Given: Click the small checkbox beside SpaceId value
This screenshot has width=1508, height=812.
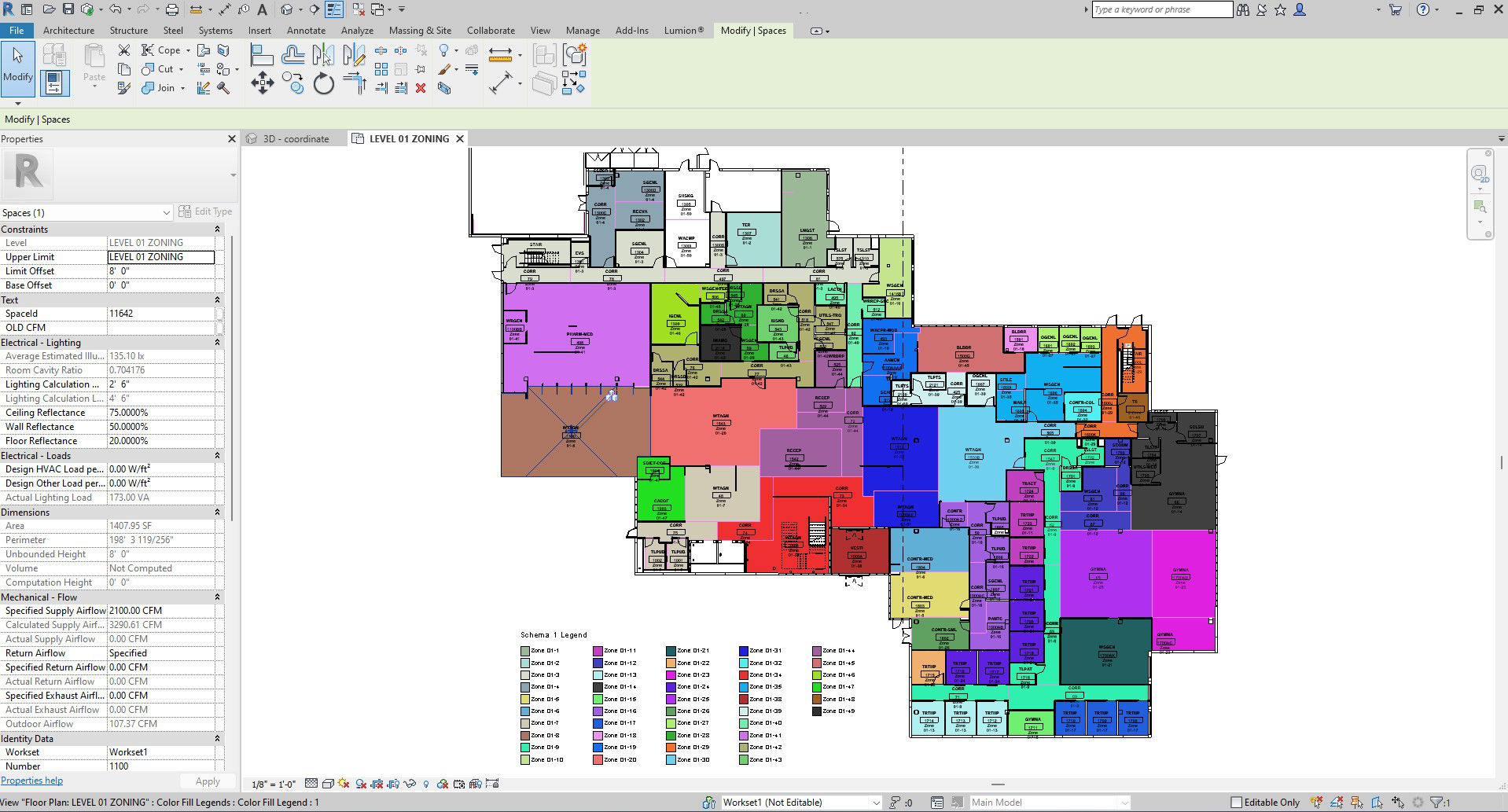Looking at the screenshot, I should (219, 314).
